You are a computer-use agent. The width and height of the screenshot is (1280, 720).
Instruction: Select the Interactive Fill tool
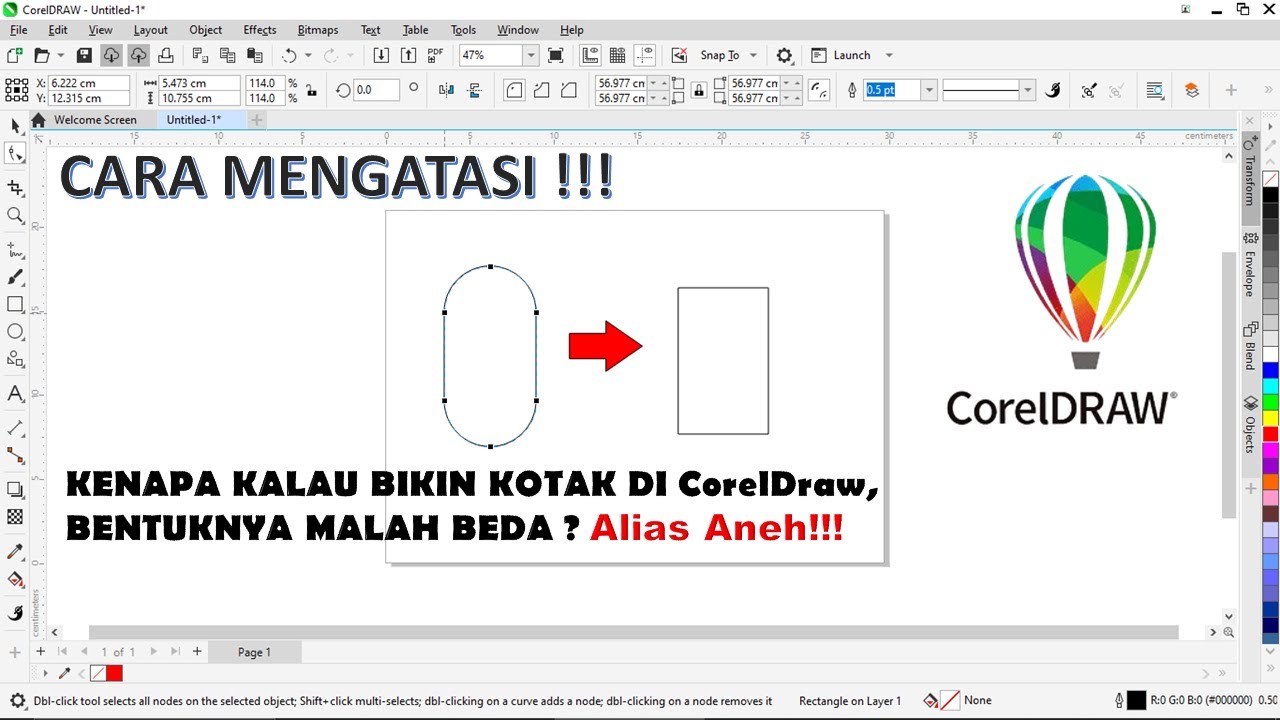pyautogui.click(x=15, y=578)
